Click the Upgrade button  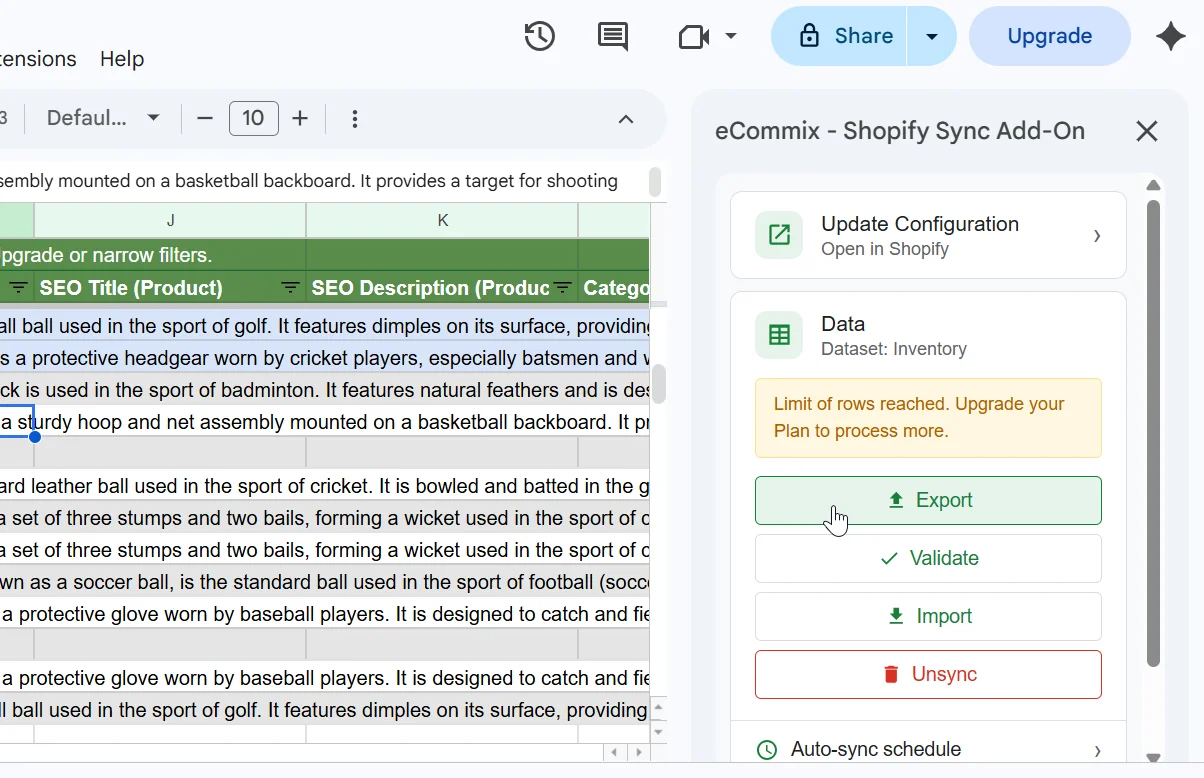click(1050, 36)
